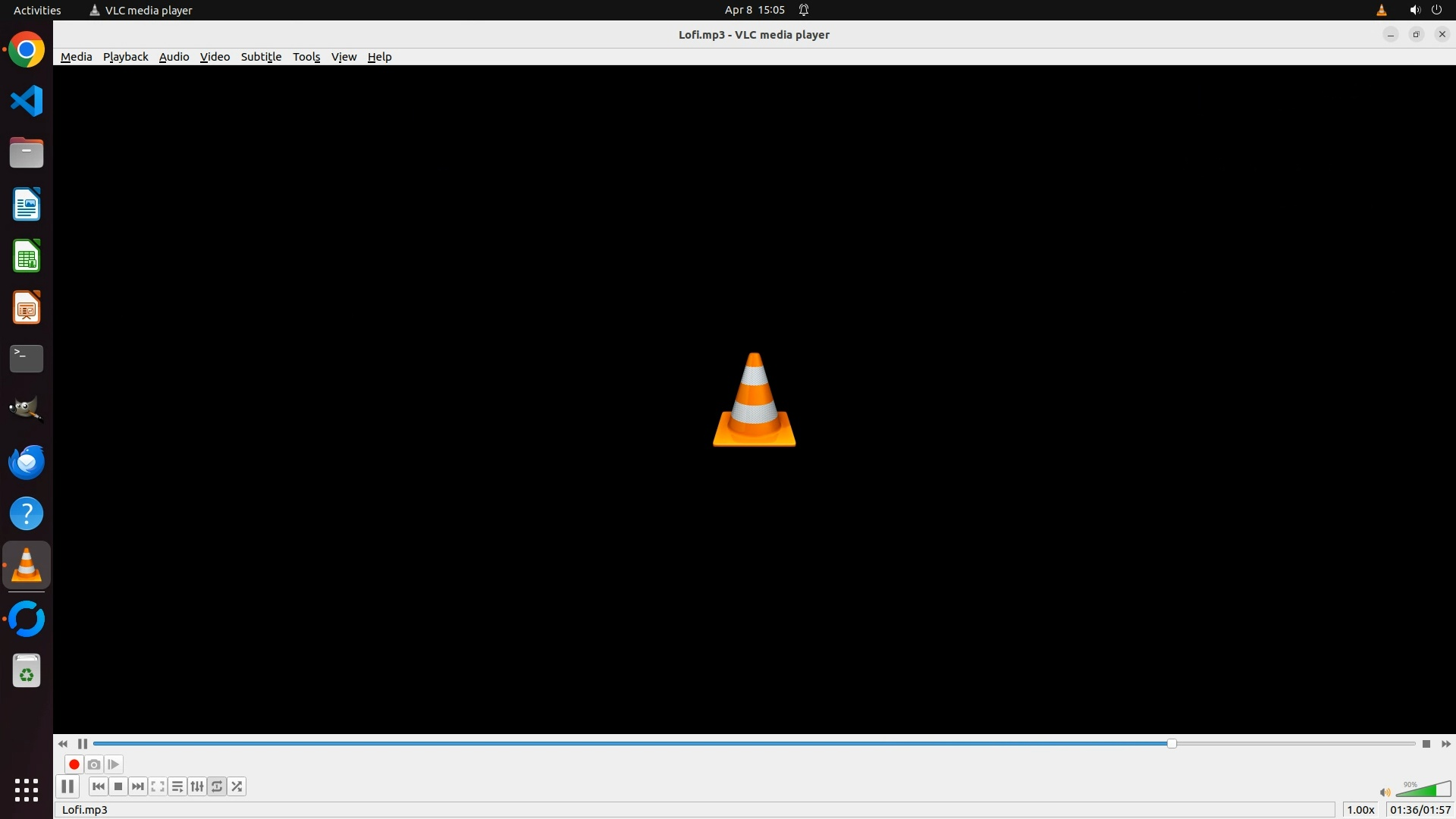Mute audio via the speaker icon
This screenshot has height=819, width=1456.
1385,792
